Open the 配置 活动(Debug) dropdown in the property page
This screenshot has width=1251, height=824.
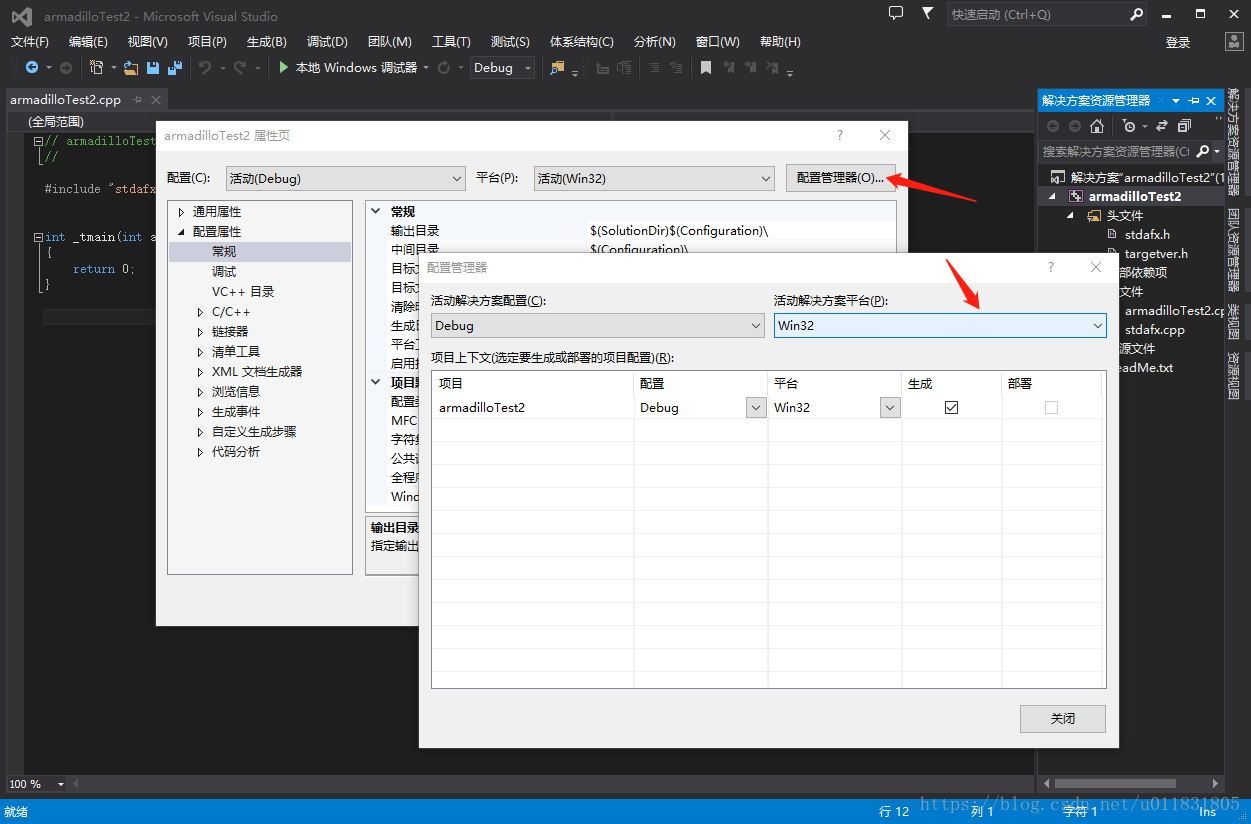[x=346, y=178]
